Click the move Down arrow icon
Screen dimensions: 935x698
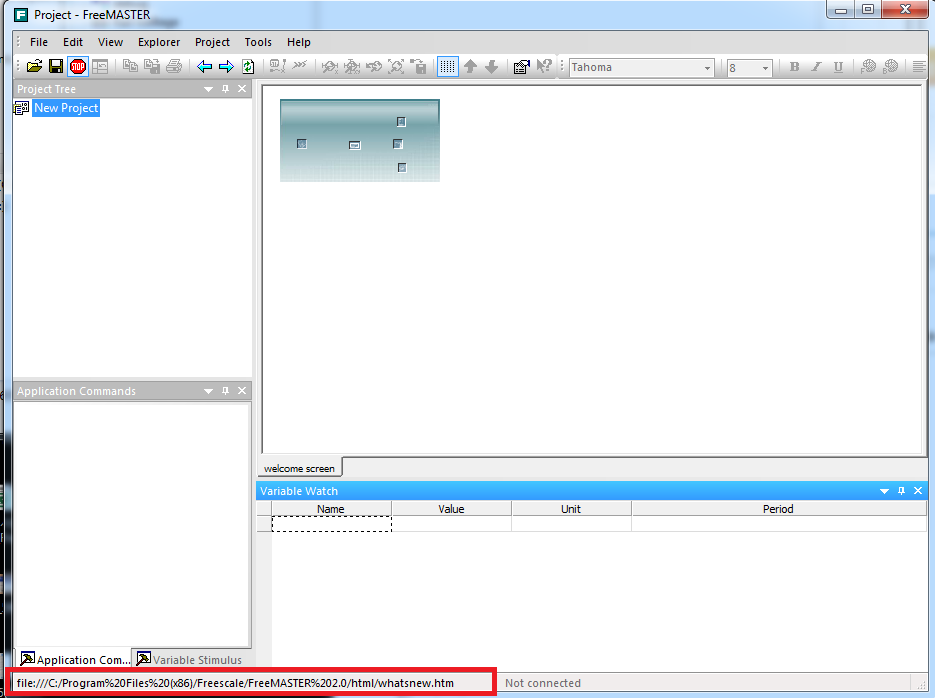pos(492,66)
